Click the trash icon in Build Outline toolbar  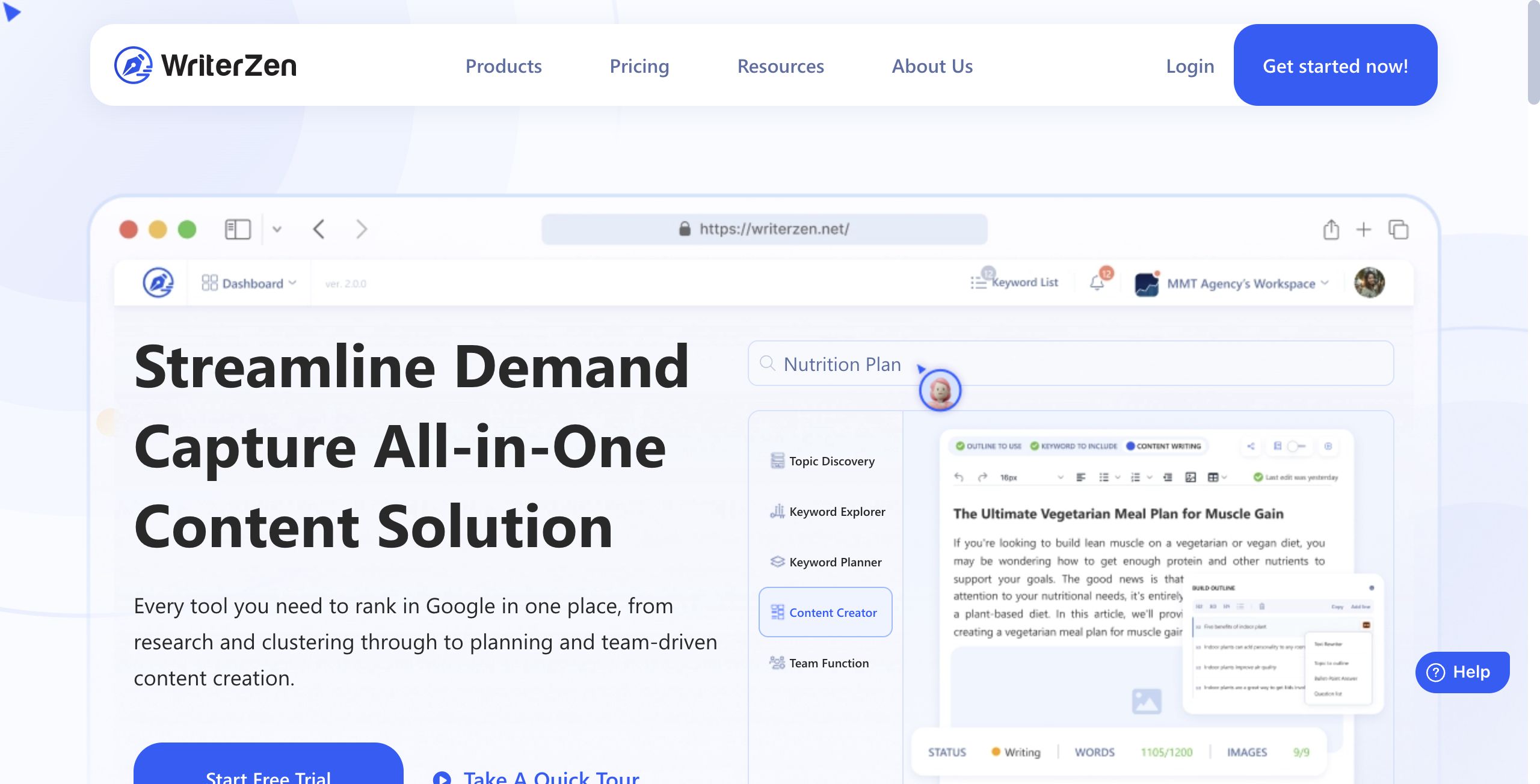(1262, 607)
